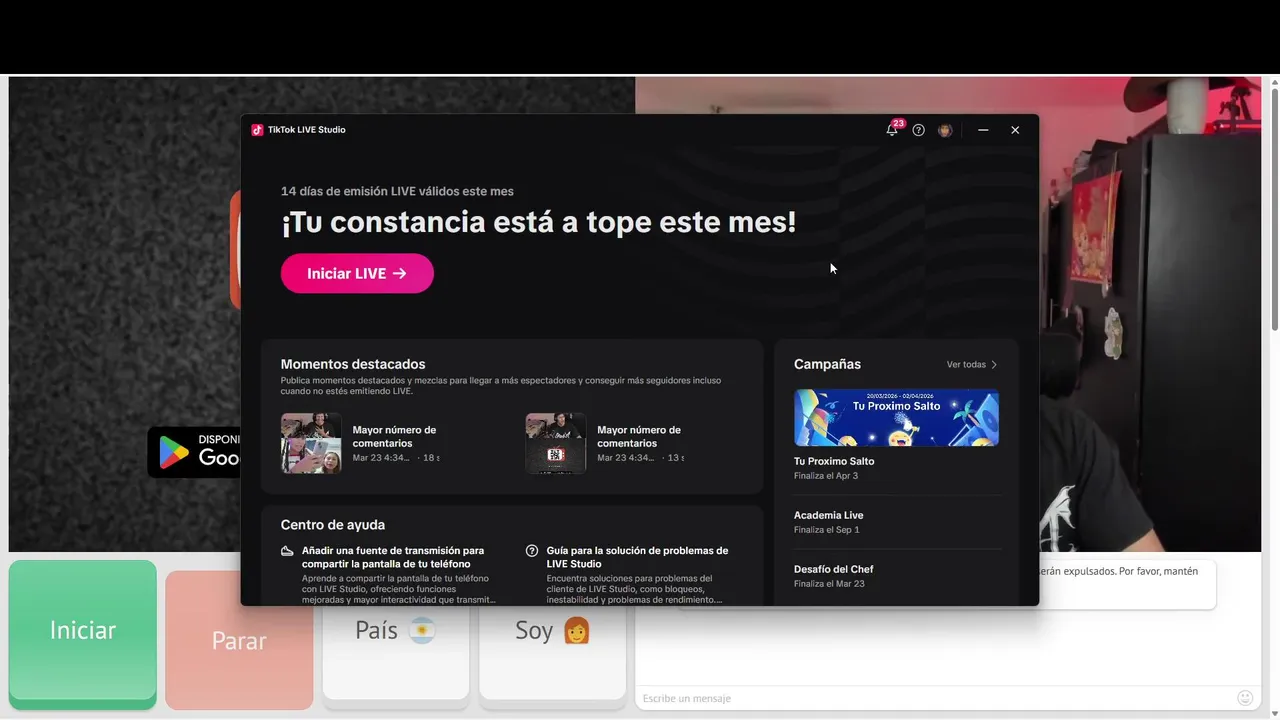Click red Parar button in background page
The height and width of the screenshot is (720, 1280).
[x=239, y=641]
